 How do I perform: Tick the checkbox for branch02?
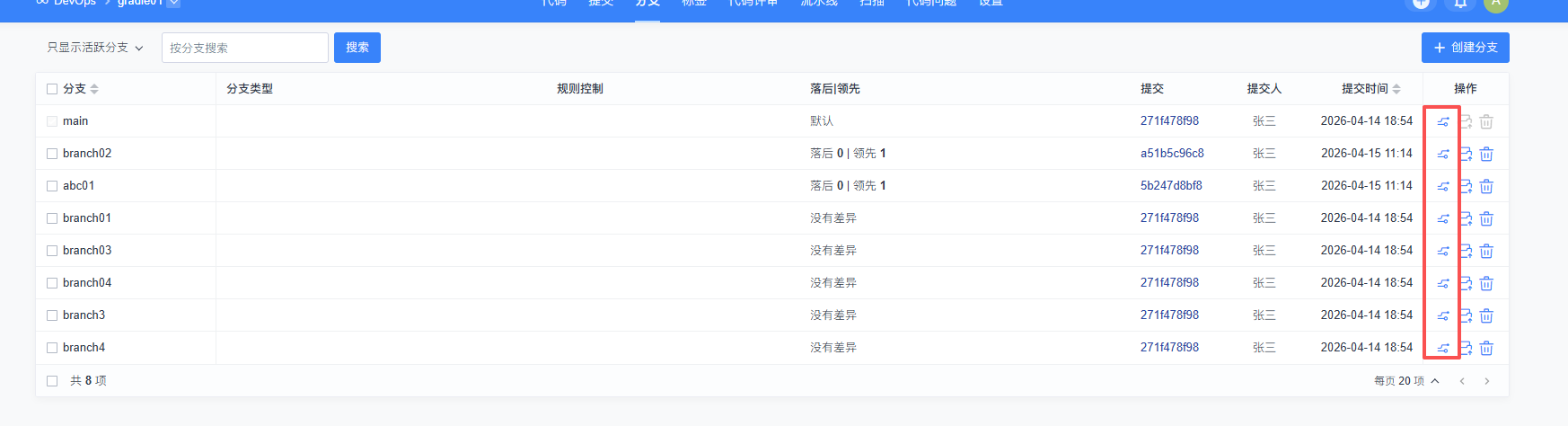tap(52, 154)
